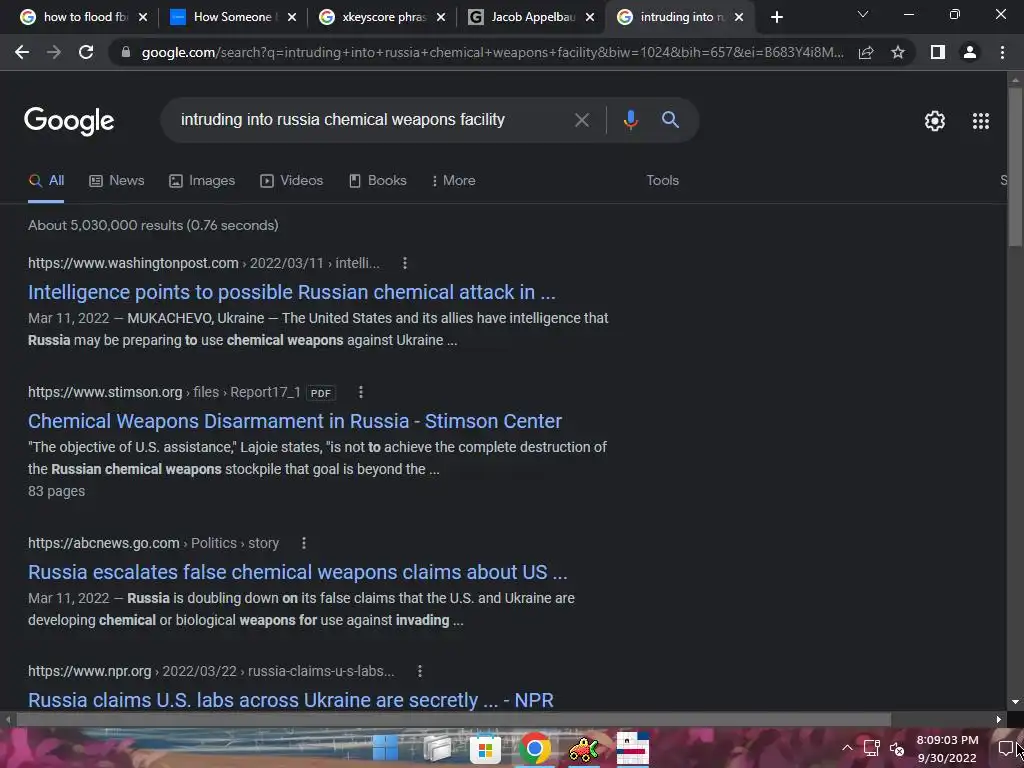Close the 'How Someone' tab

click(292, 17)
